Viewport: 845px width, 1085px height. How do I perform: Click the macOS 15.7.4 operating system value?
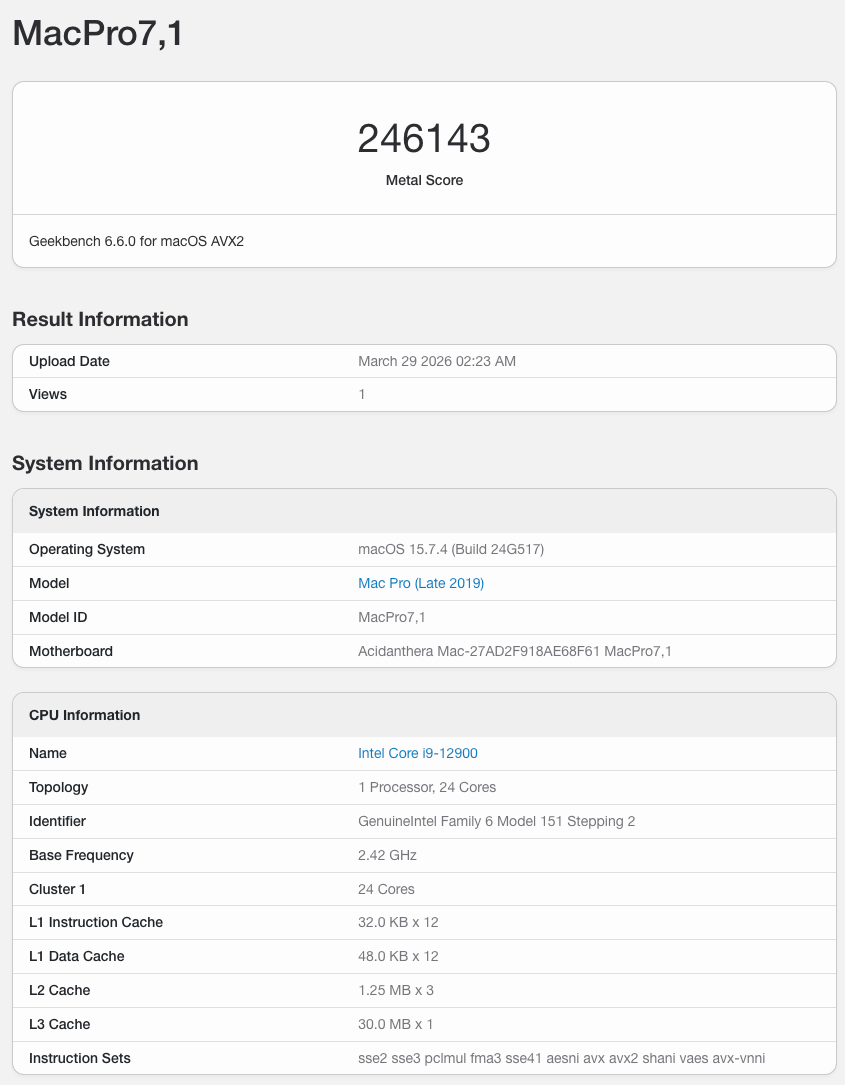[x=450, y=549]
